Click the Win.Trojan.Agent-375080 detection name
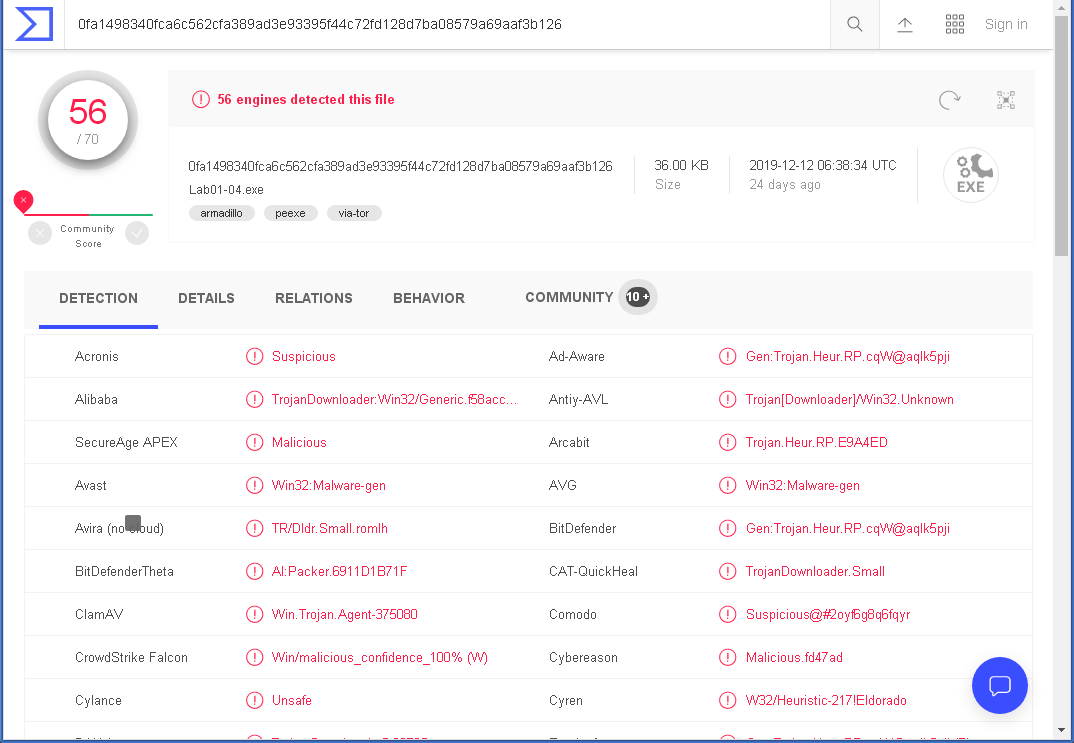Image resolution: width=1074 pixels, height=743 pixels. 345,615
